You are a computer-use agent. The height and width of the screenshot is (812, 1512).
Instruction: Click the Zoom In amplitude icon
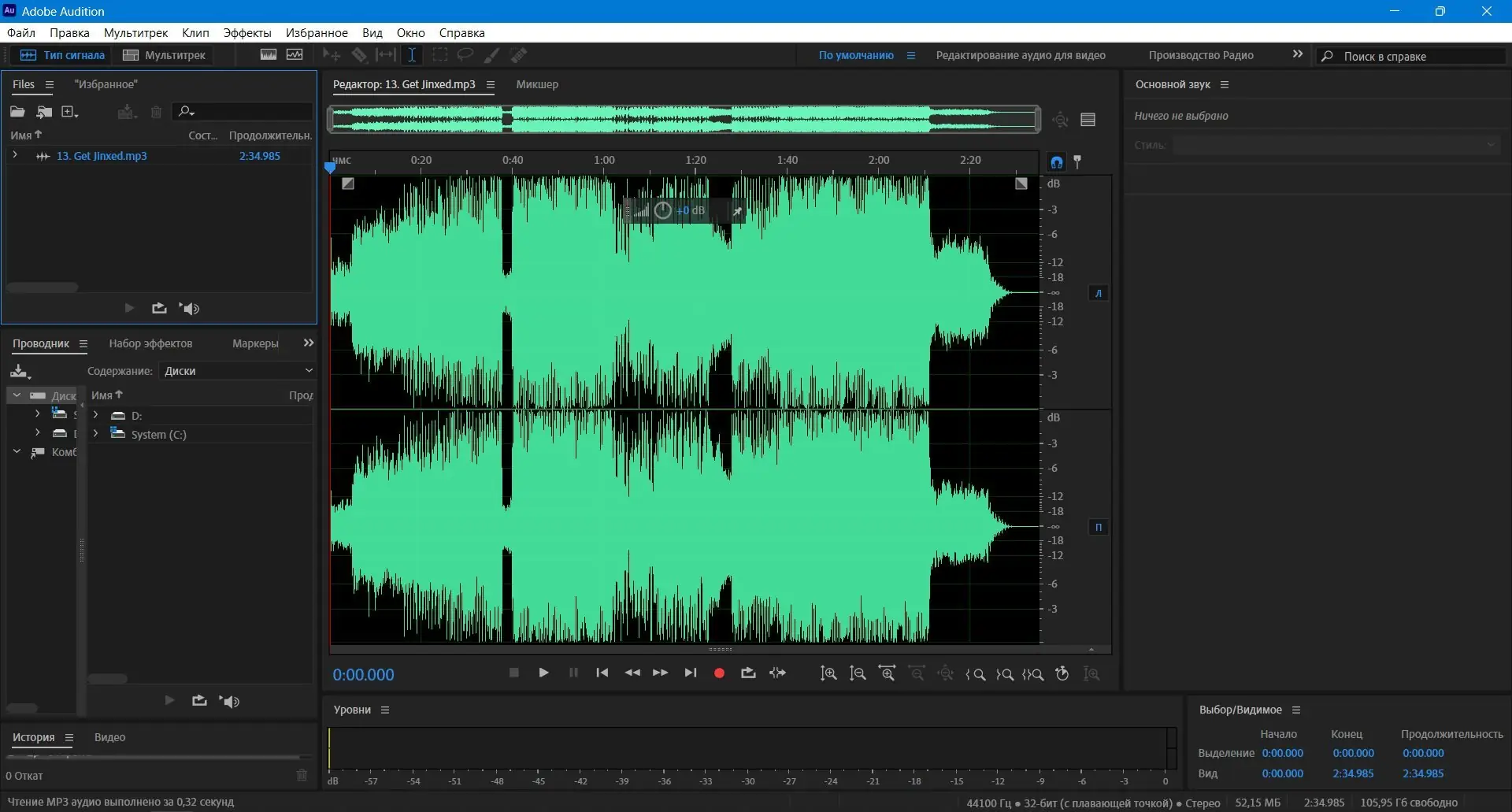828,674
